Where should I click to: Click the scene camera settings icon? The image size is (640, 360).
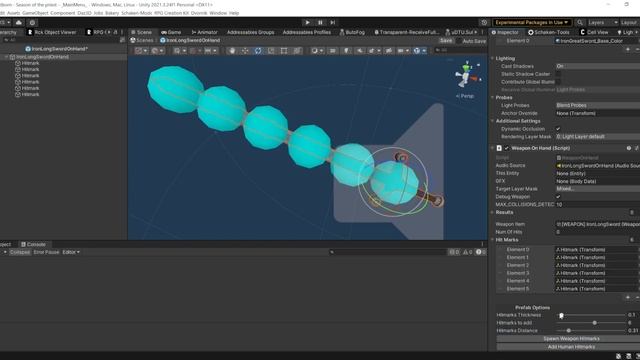click(x=402, y=51)
